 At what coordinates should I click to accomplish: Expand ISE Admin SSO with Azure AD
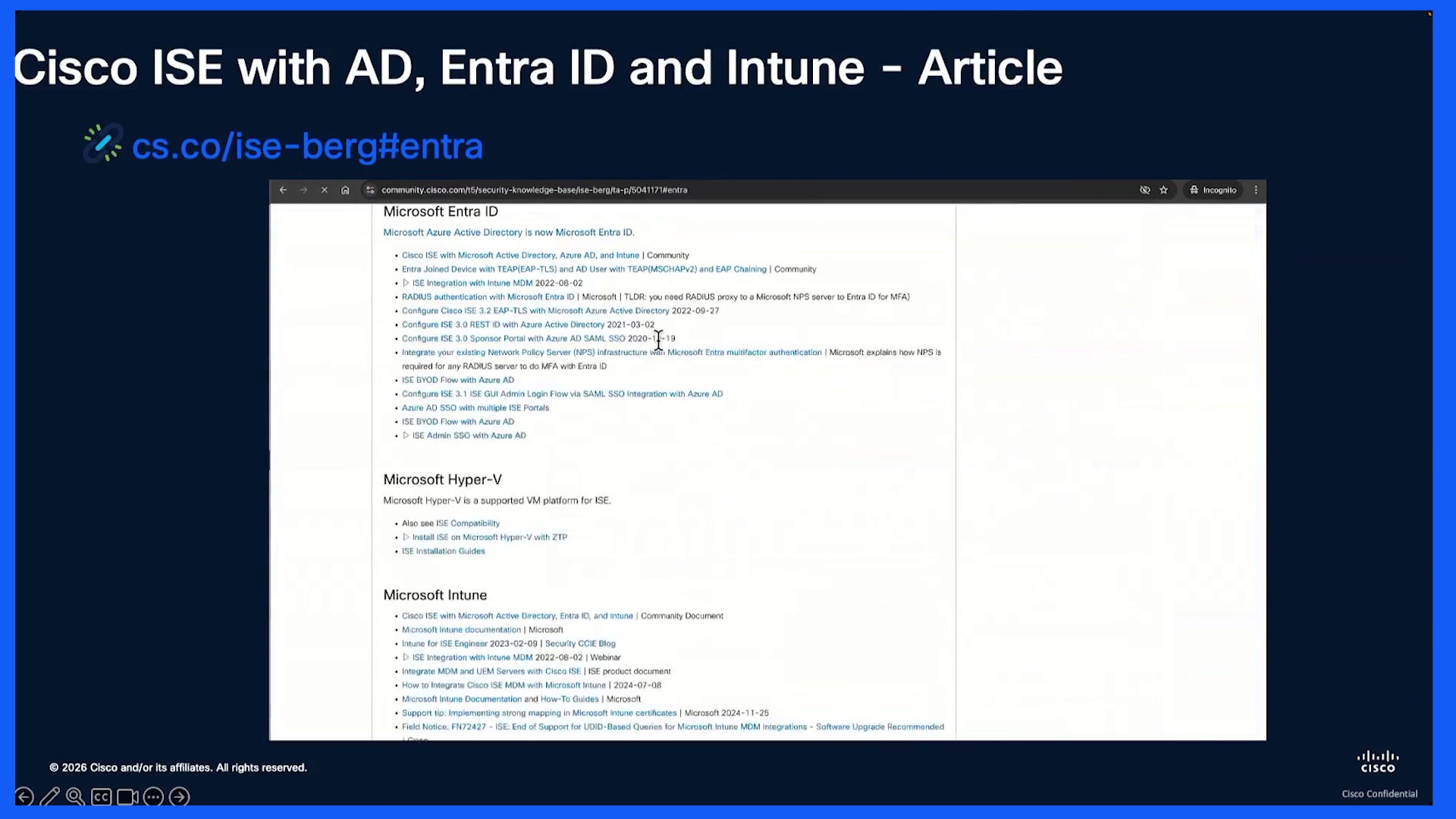click(406, 435)
